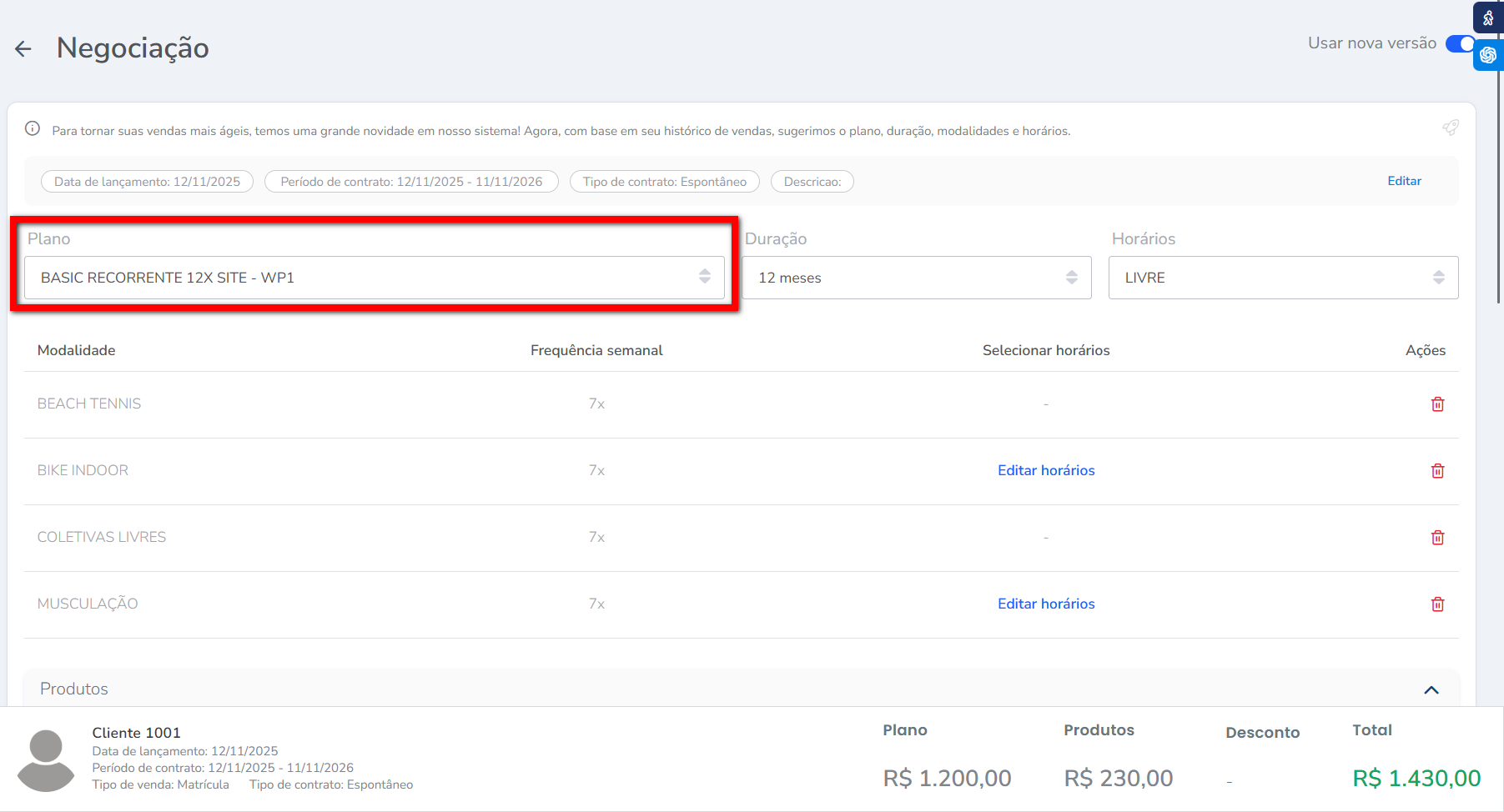Click the back arrow beside Negociação
Screen dimensions: 1504x812
(x=23, y=49)
